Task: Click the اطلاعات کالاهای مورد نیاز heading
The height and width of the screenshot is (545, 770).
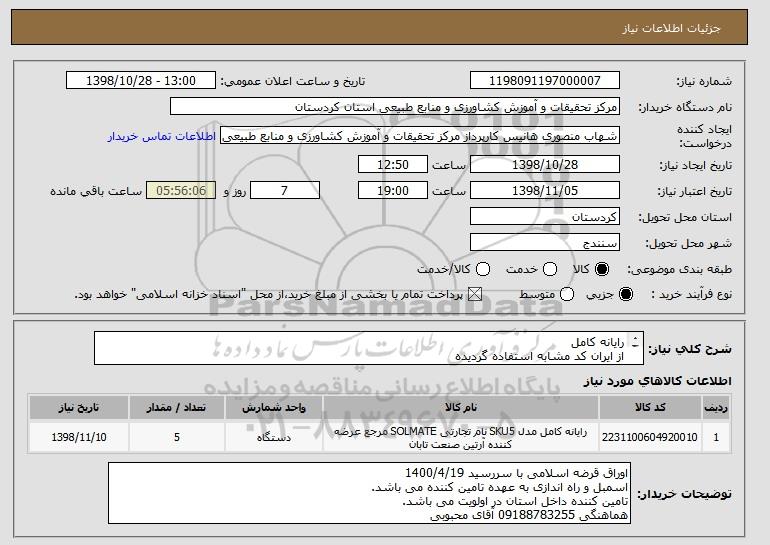Action: (658, 381)
